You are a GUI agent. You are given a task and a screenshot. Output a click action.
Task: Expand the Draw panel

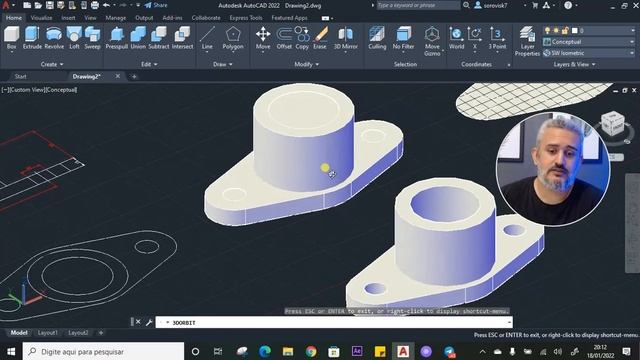(x=222, y=64)
